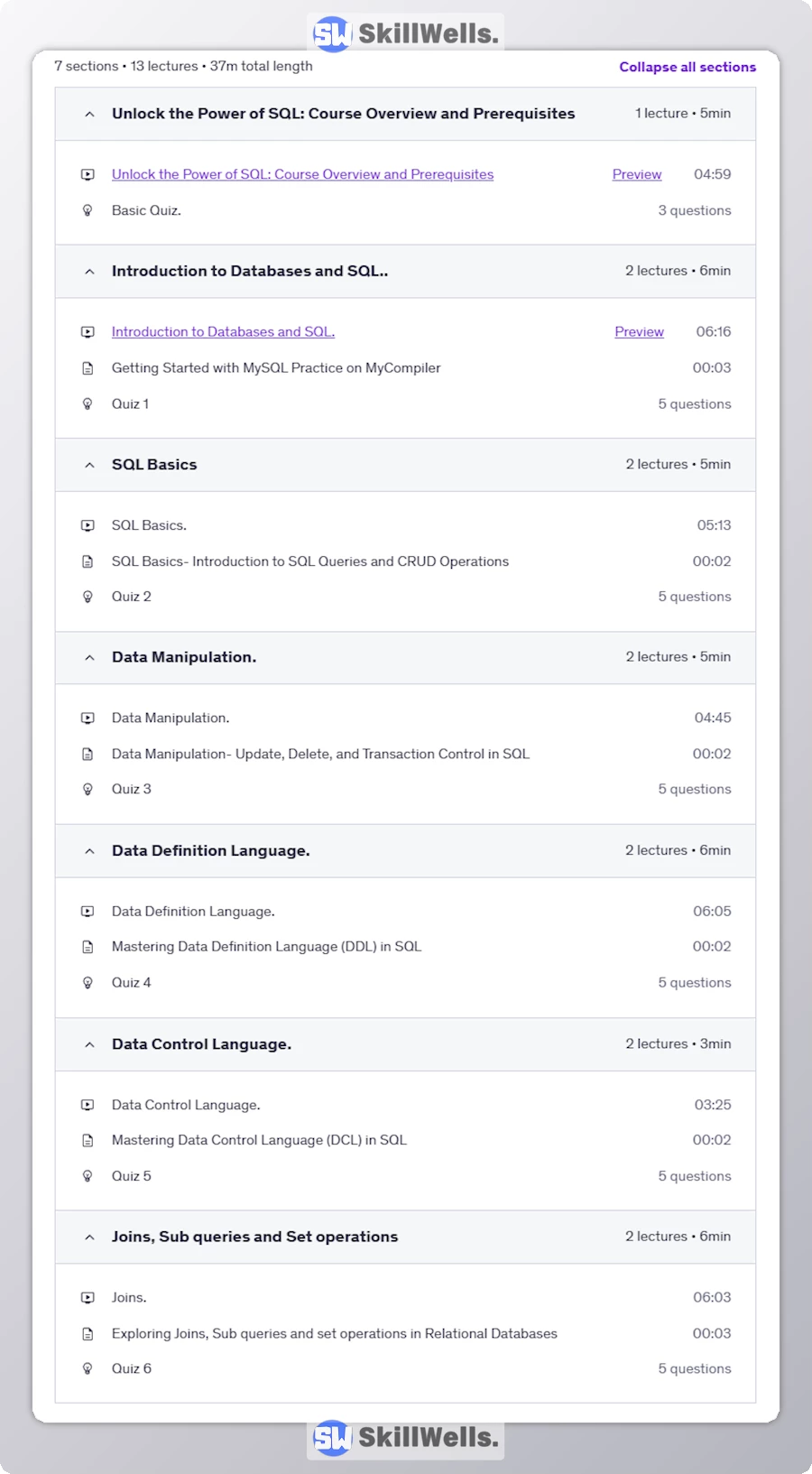Select Data Manipulation- Update, Delete, and Transaction Control
Screen dimensions: 812x1474
[x=320, y=754]
